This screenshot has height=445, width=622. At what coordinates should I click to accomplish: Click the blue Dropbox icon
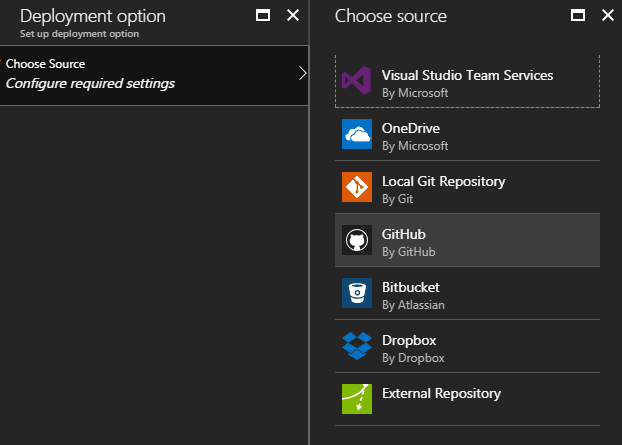(x=357, y=346)
